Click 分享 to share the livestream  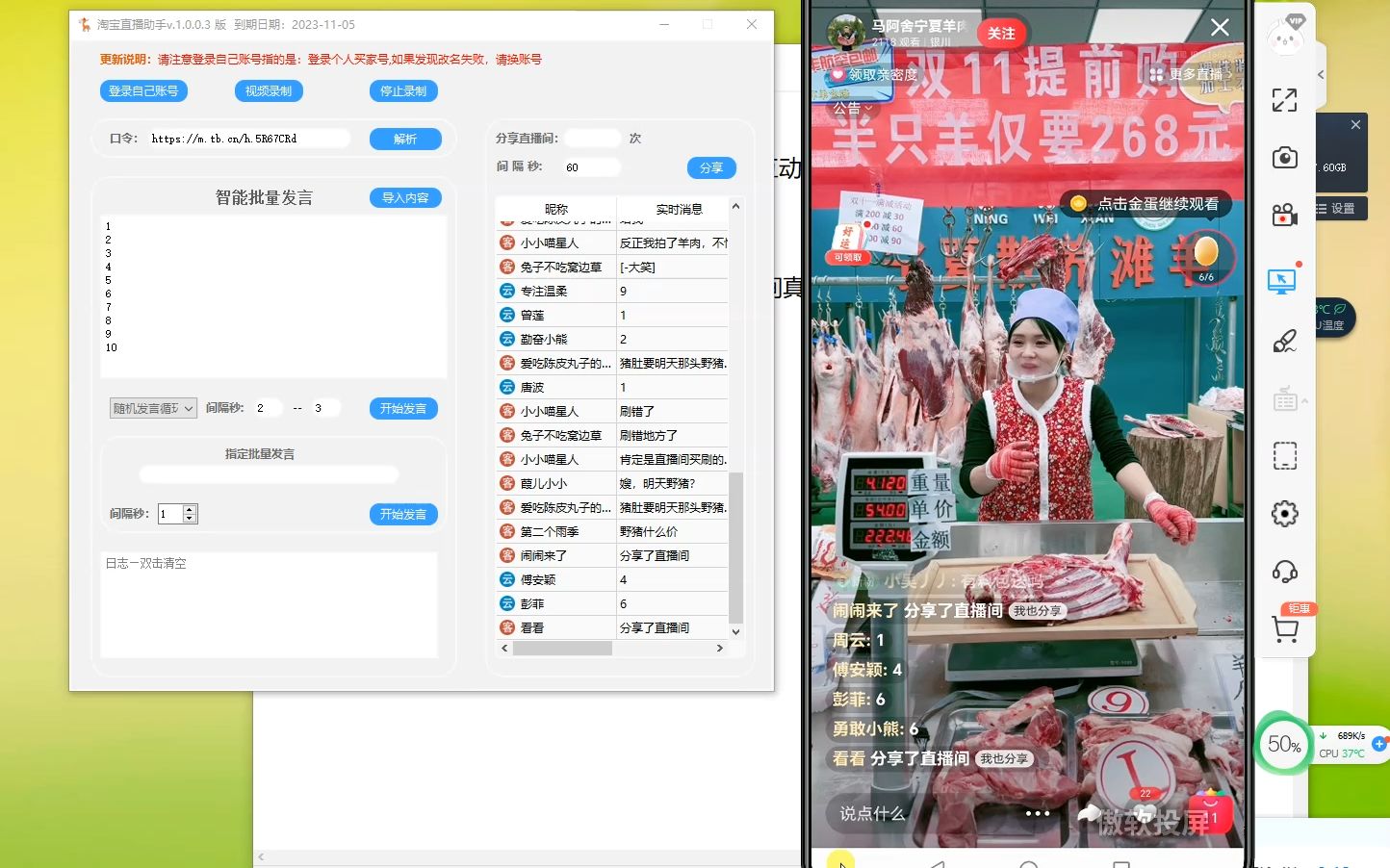(x=711, y=167)
